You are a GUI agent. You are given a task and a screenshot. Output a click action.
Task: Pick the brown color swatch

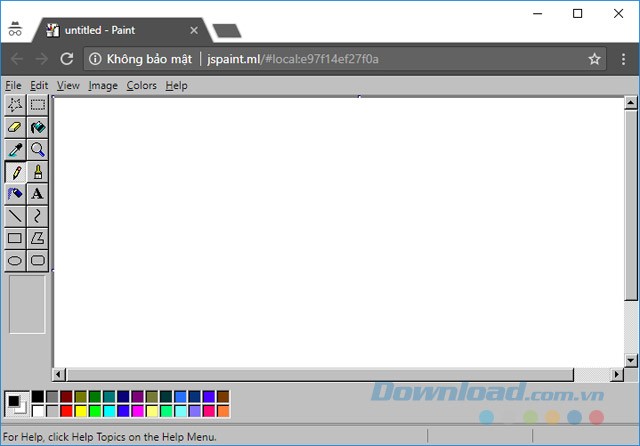(x=223, y=397)
